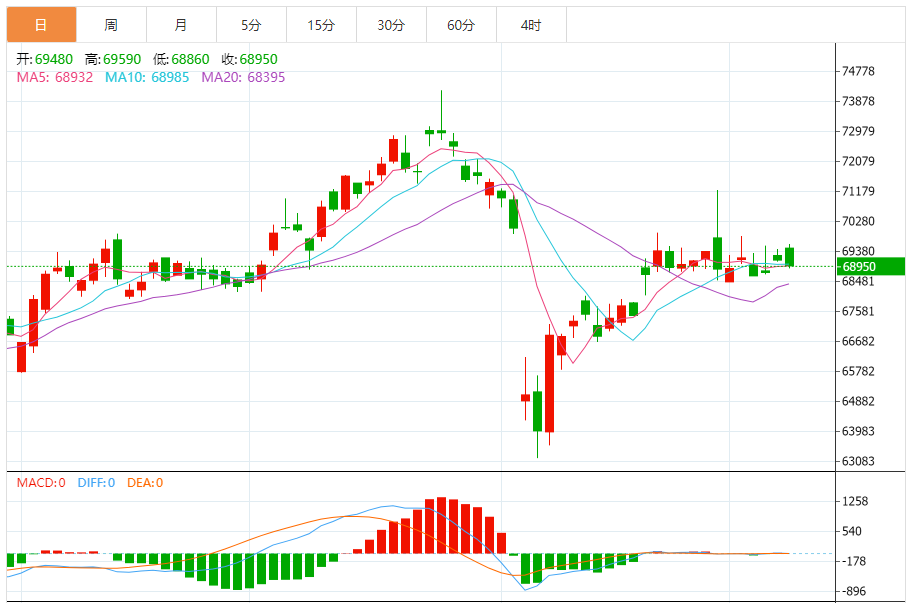This screenshot has width=911, height=603.
Task: Open the 4时 interval tab
Action: [x=531, y=25]
